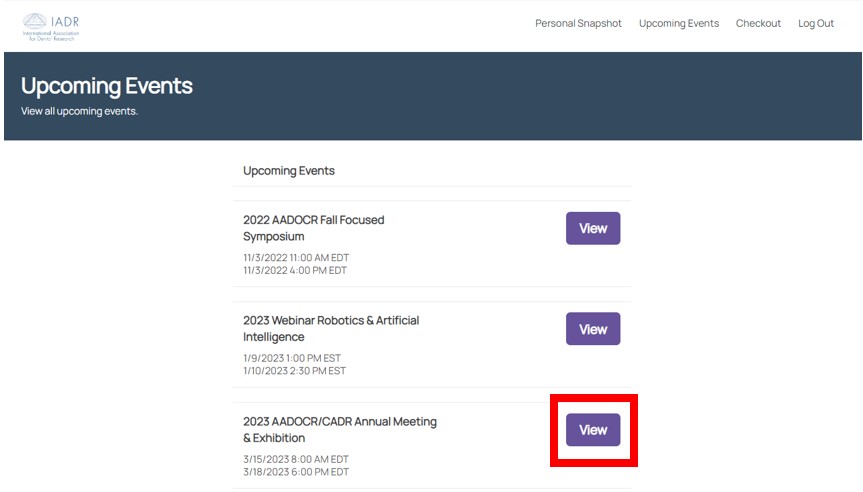This screenshot has height=492, width=863.
Task: Open Personal Snapshot page
Action: pos(578,23)
